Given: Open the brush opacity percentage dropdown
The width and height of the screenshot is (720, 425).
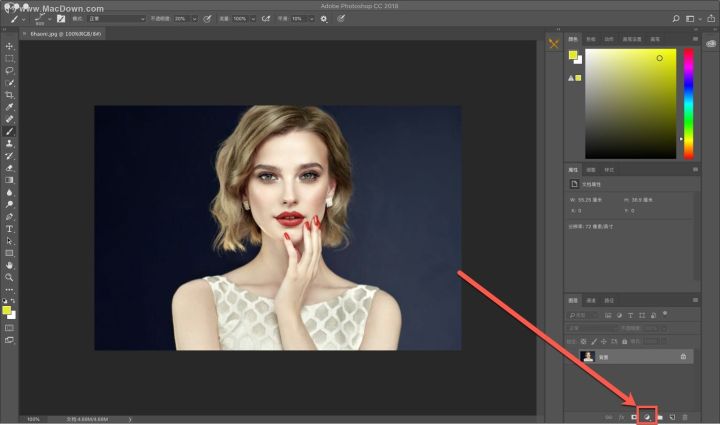Looking at the screenshot, I should click(194, 19).
